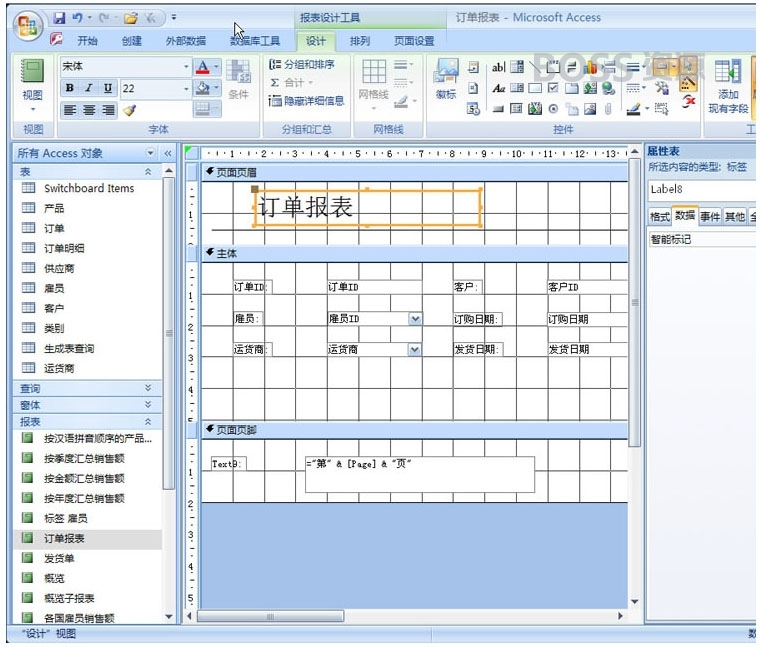Viewport: 760px width, 647px height.
Task: Save using the quick access floppy icon
Action: (x=59, y=18)
